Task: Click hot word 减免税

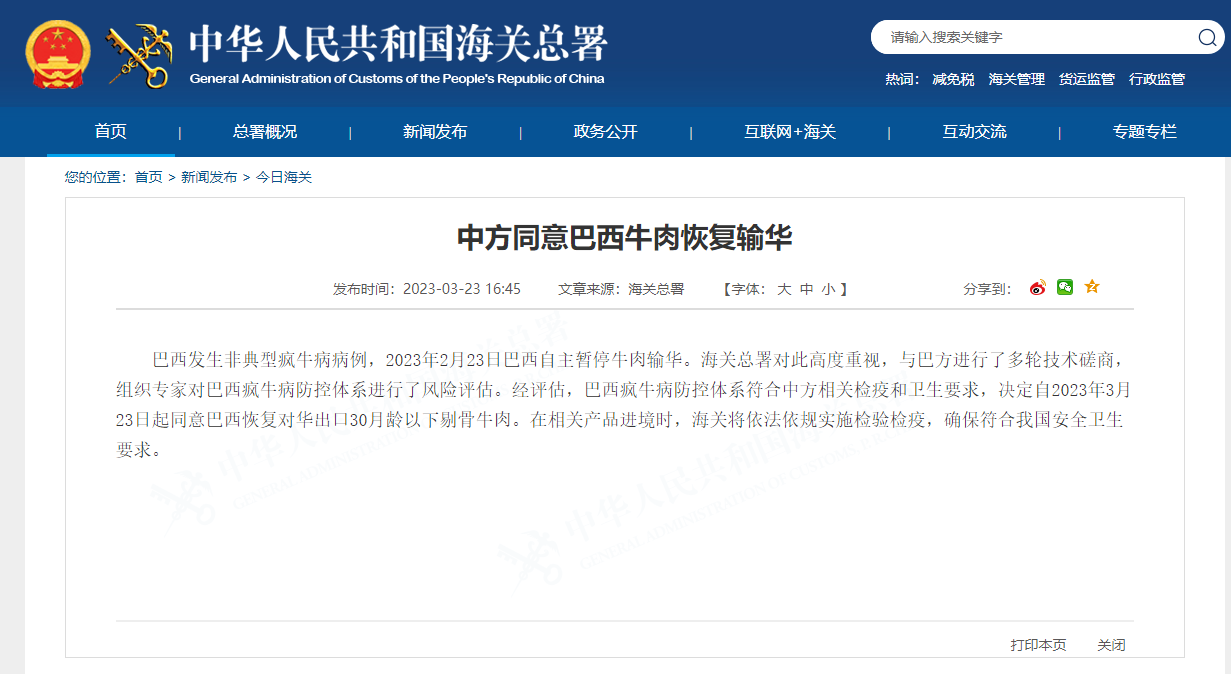Action: pos(953,79)
